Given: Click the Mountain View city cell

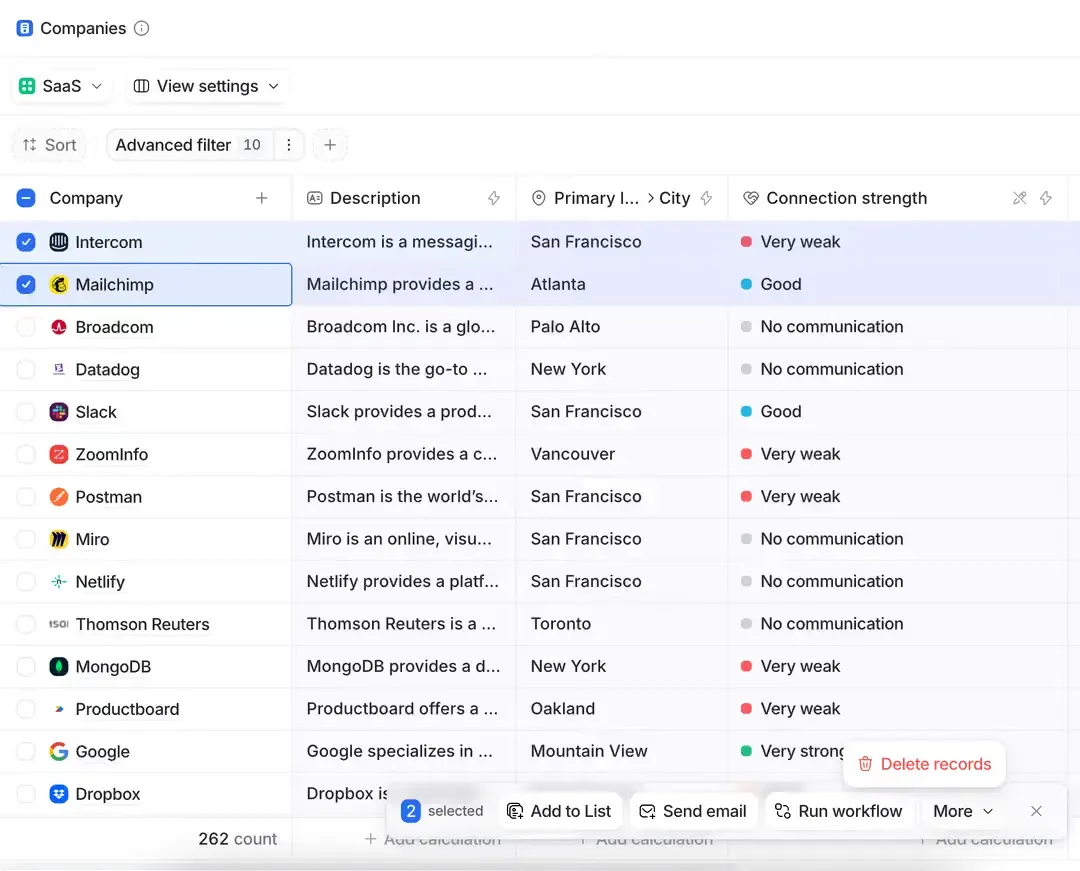Looking at the screenshot, I should 622,752.
